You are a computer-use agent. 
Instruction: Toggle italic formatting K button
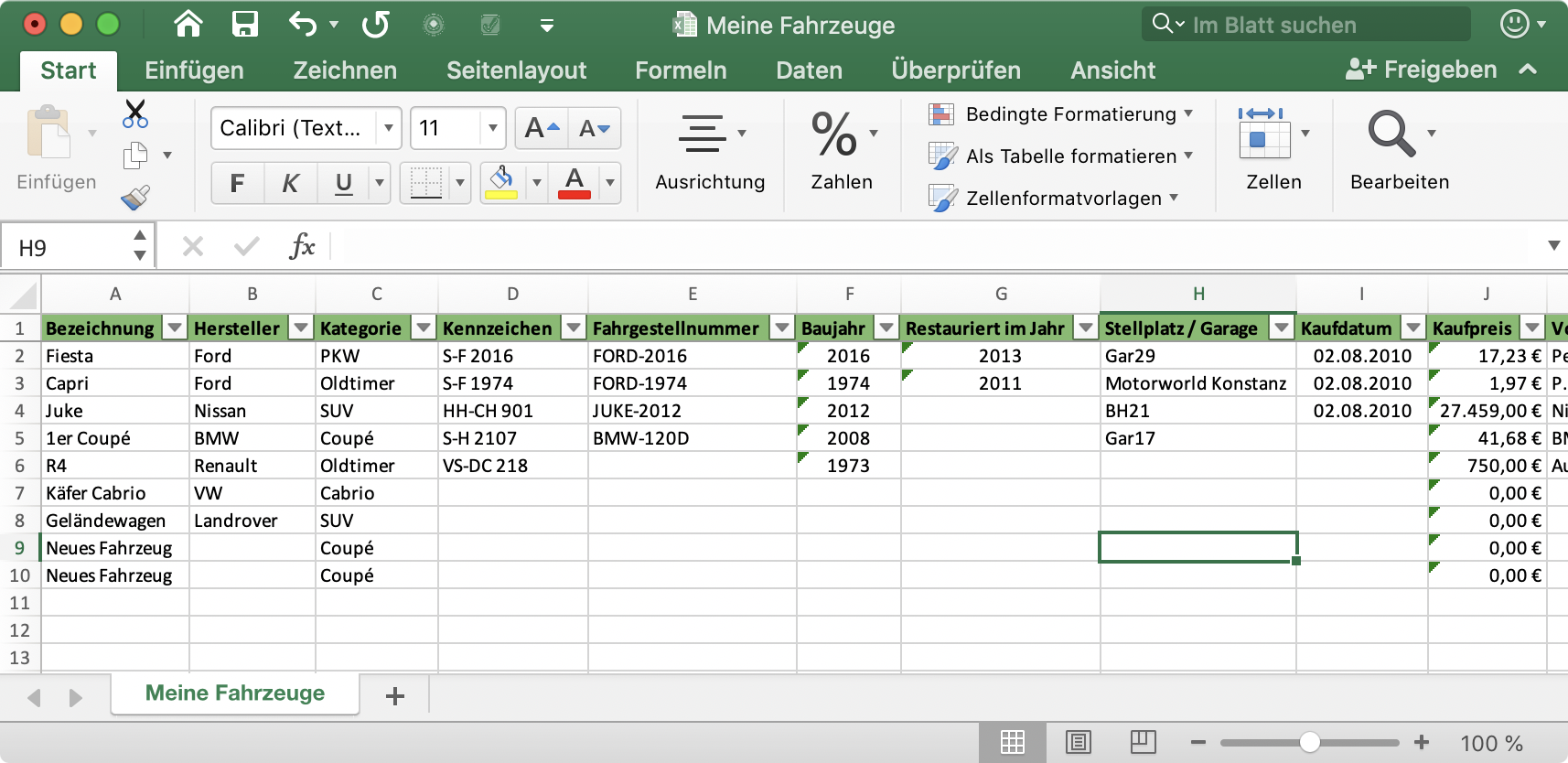[x=290, y=184]
